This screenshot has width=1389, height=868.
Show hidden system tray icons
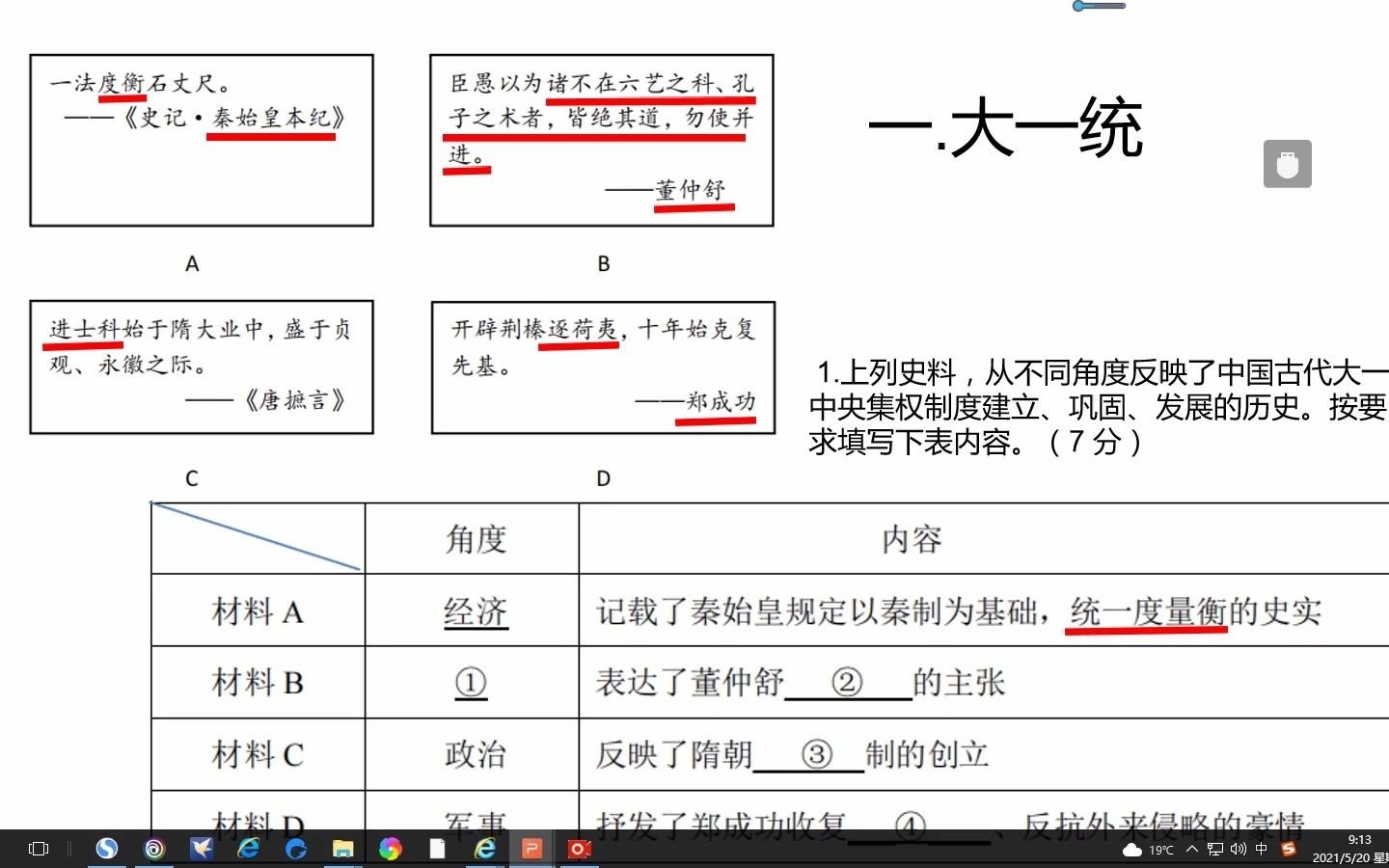1192,849
